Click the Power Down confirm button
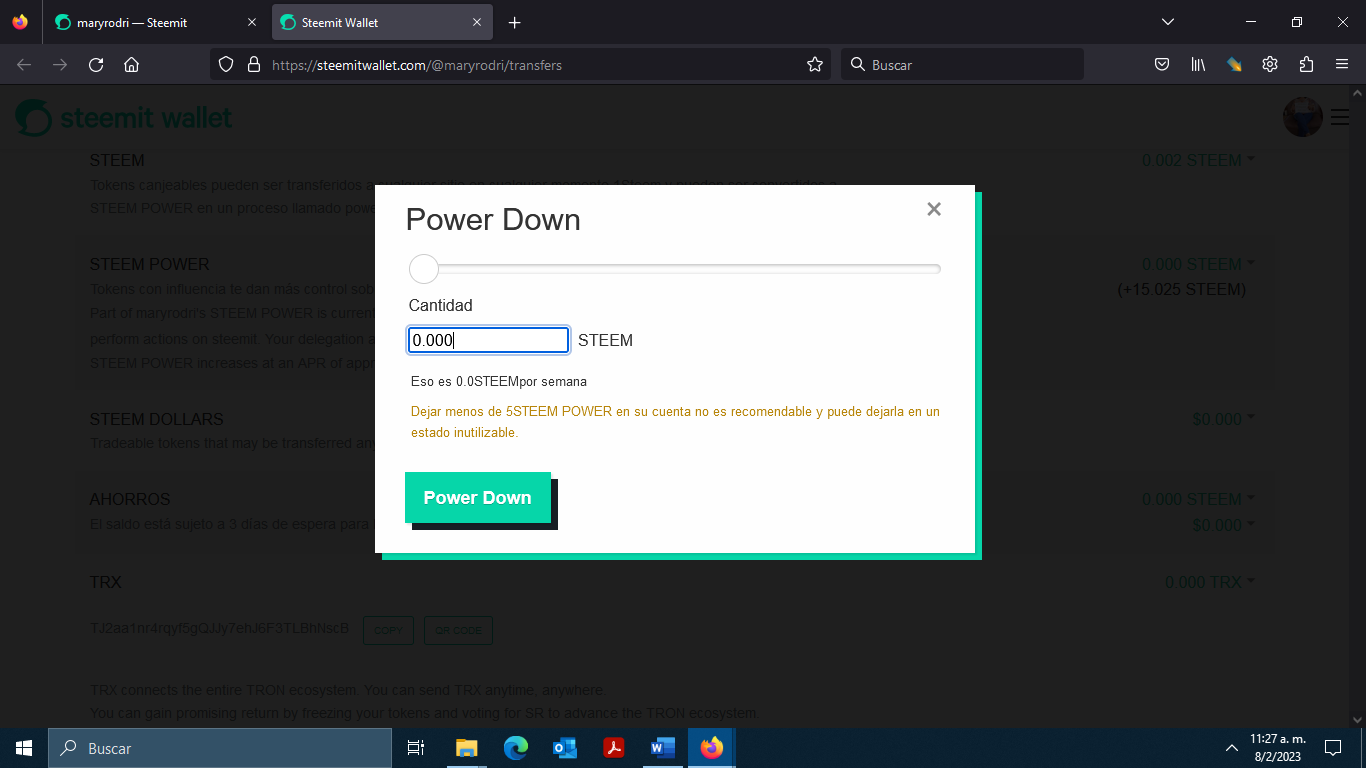The height and width of the screenshot is (768, 1366). point(478,498)
